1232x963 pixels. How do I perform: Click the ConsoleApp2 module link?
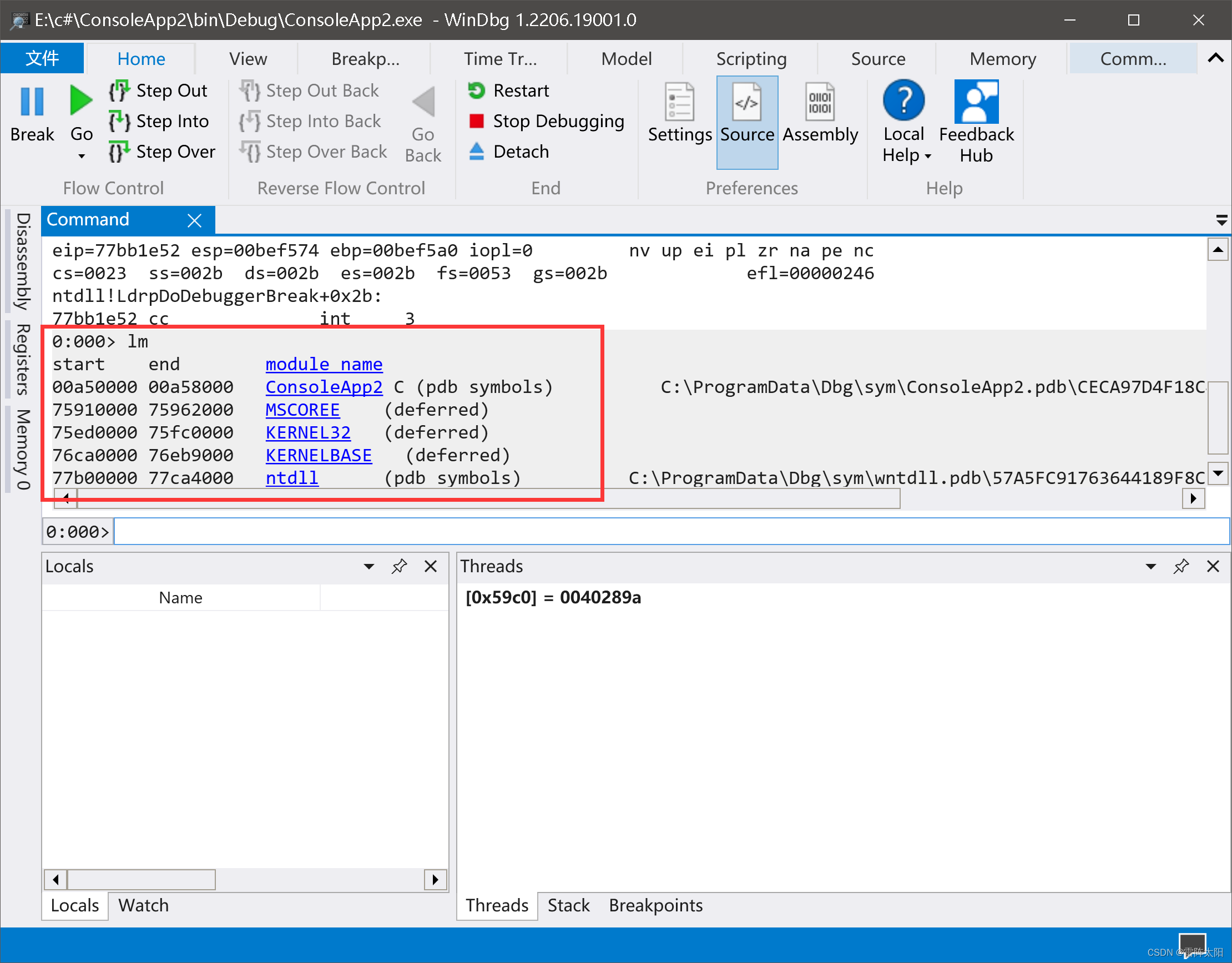click(324, 387)
